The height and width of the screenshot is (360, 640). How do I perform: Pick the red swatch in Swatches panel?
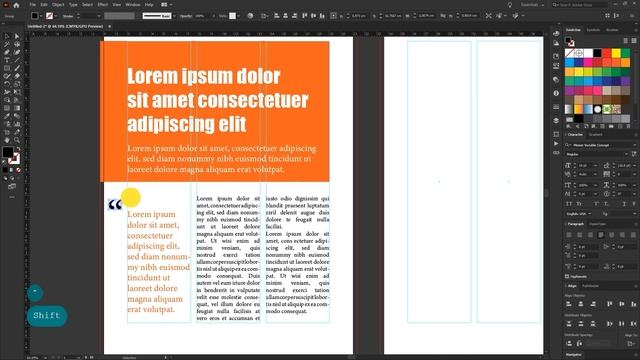click(x=607, y=53)
